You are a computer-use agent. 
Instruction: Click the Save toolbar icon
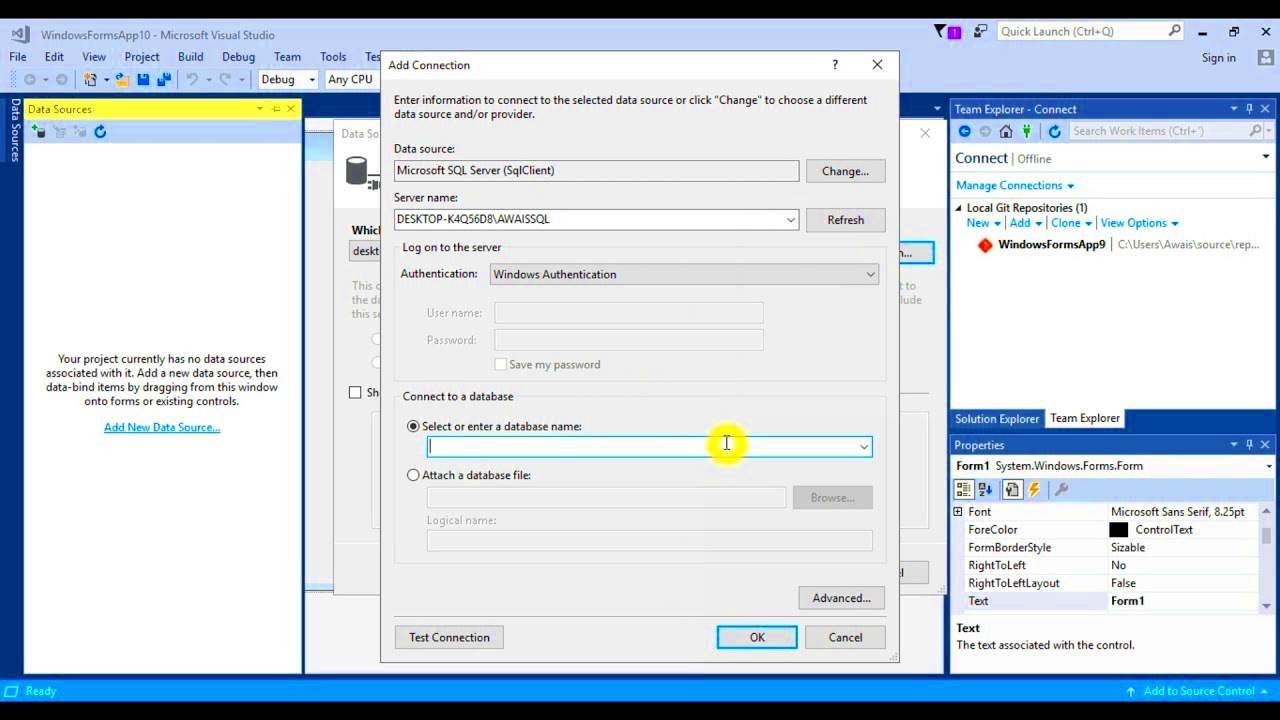click(144, 79)
